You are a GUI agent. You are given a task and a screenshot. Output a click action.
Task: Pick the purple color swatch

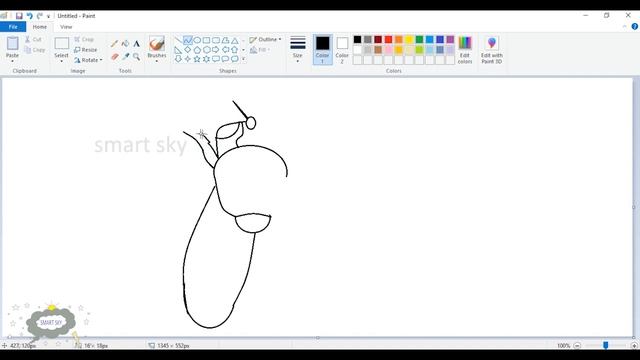[450, 40]
